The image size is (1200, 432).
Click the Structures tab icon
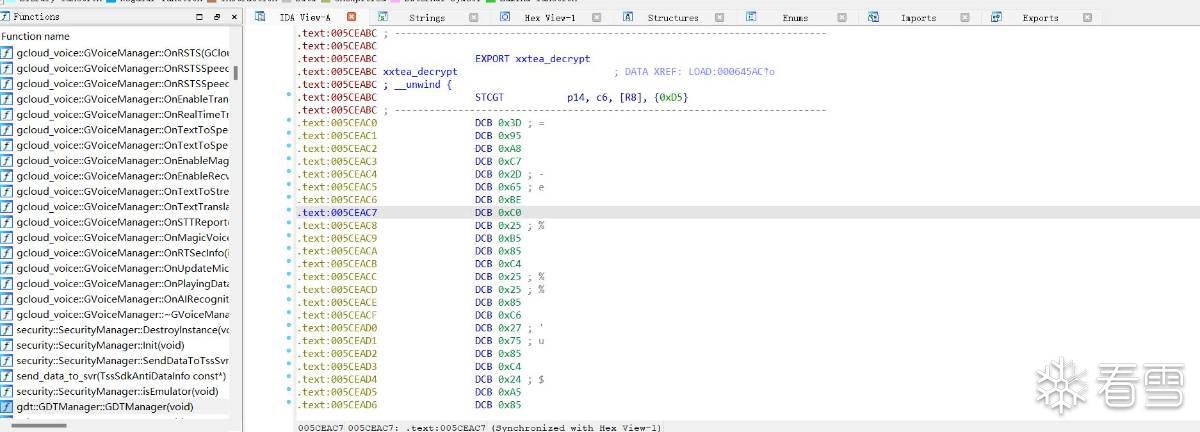(627, 17)
